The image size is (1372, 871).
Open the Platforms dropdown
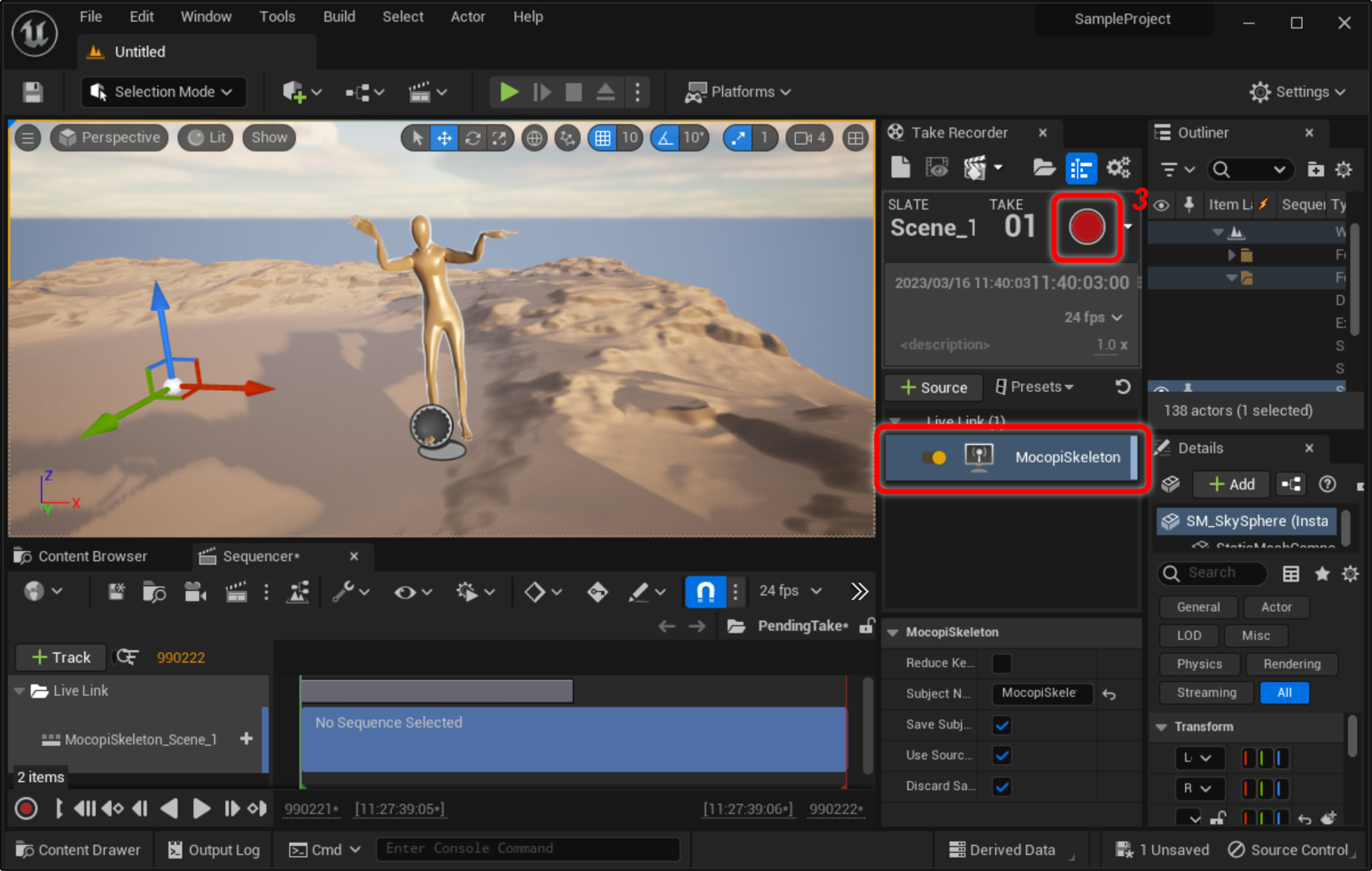pos(738,92)
